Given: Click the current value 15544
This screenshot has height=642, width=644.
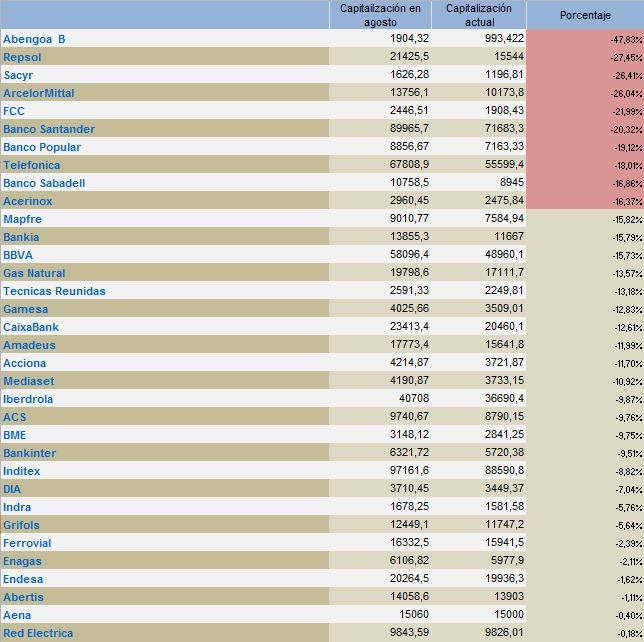Looking at the screenshot, I should click(x=509, y=56).
